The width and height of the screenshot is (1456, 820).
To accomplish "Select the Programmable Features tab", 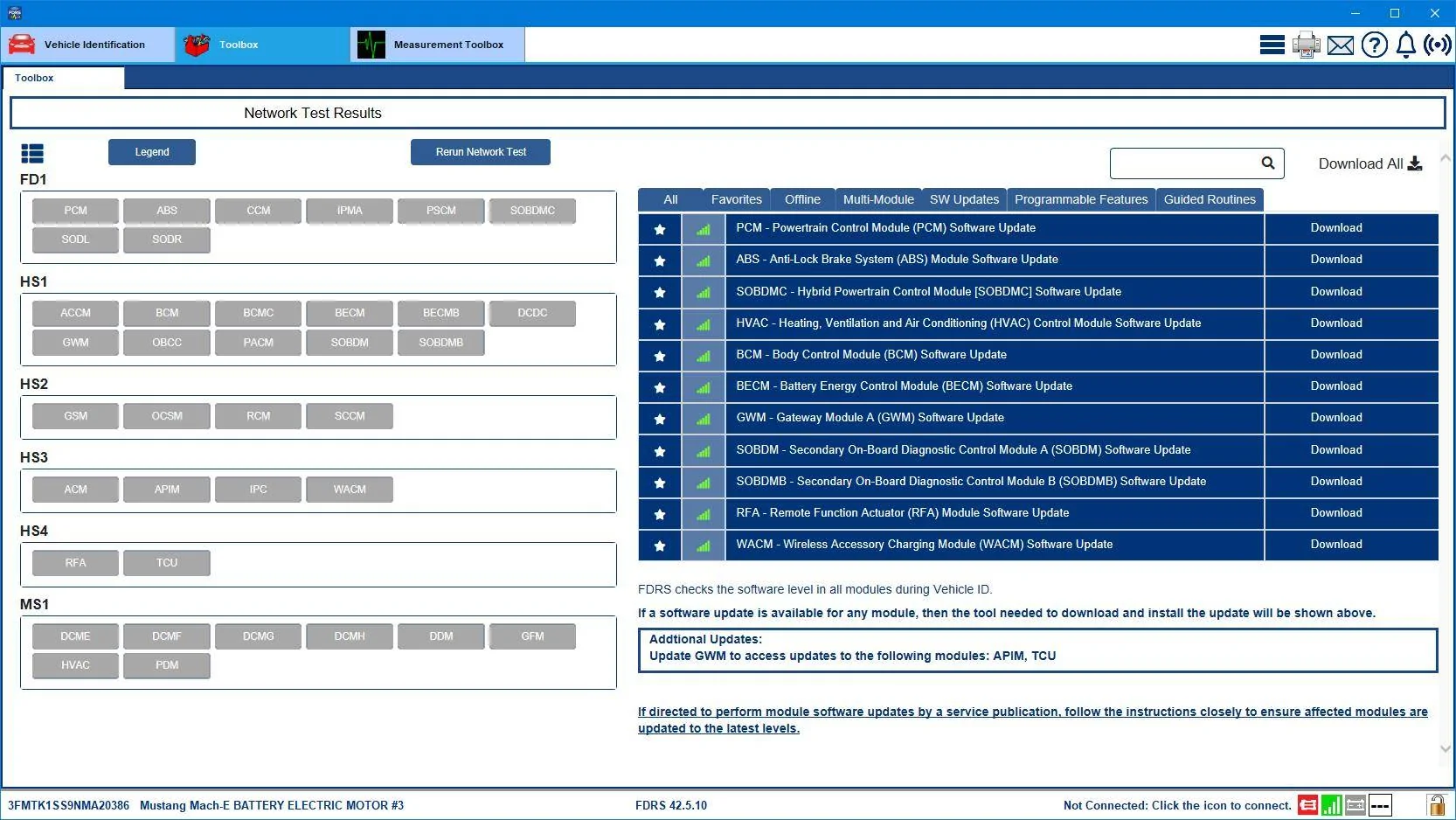I will (1081, 199).
